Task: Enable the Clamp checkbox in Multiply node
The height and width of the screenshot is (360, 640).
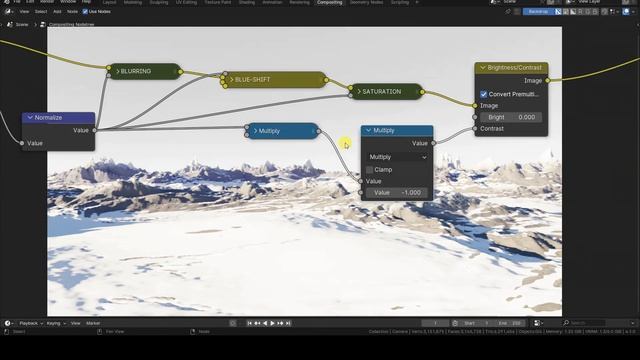Action: (369, 169)
